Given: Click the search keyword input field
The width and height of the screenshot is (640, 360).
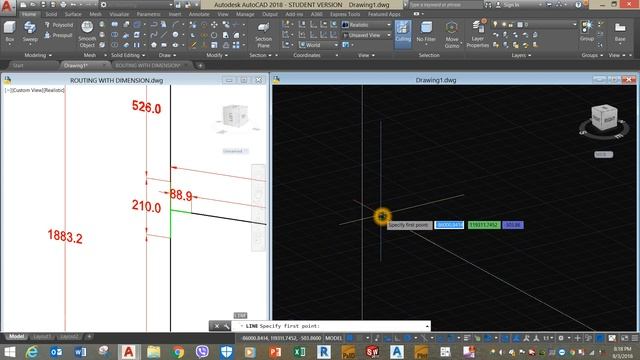Looking at the screenshot, I should tap(445, 4).
